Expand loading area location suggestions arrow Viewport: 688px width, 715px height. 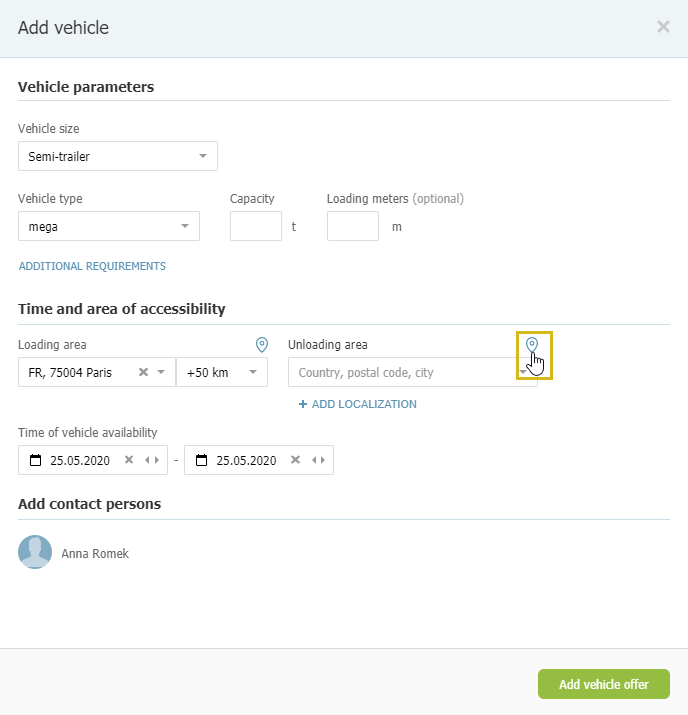coord(161,372)
